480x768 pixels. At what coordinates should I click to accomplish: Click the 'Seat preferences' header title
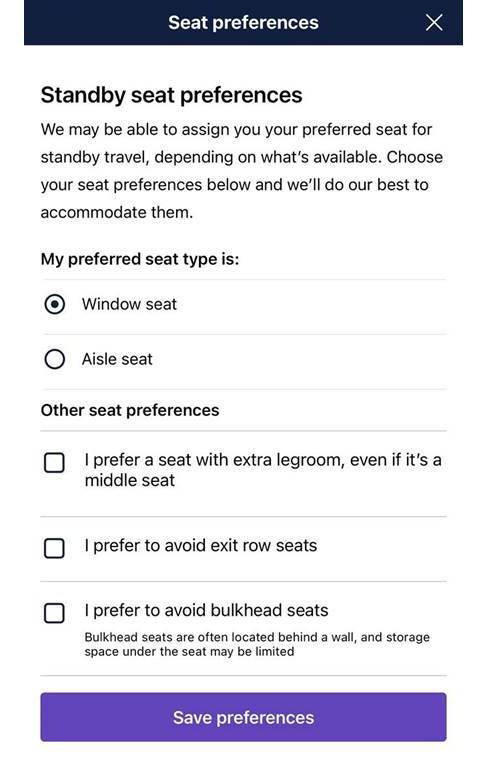243,23
